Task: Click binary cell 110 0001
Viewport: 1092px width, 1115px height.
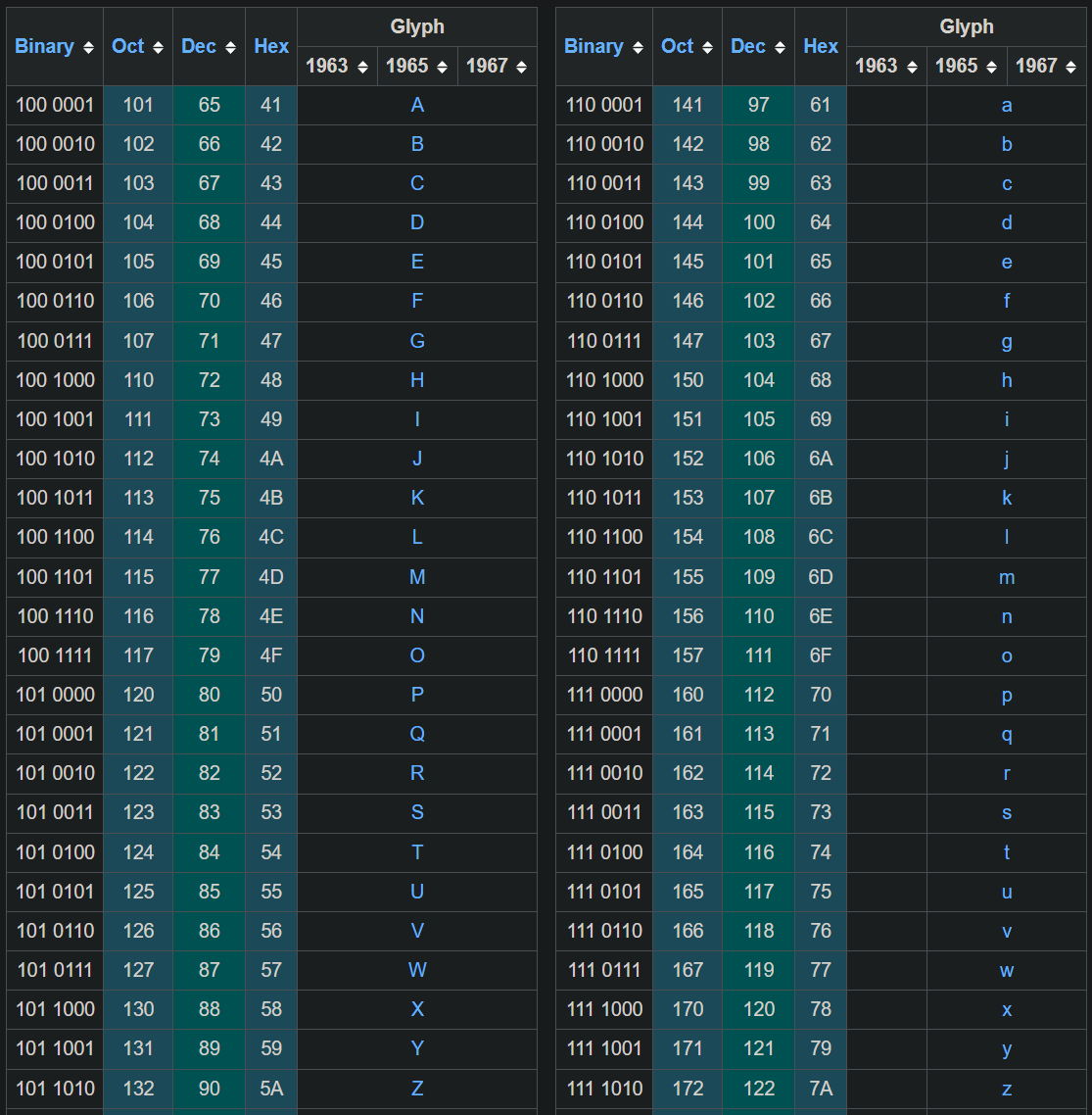Action: click(604, 105)
